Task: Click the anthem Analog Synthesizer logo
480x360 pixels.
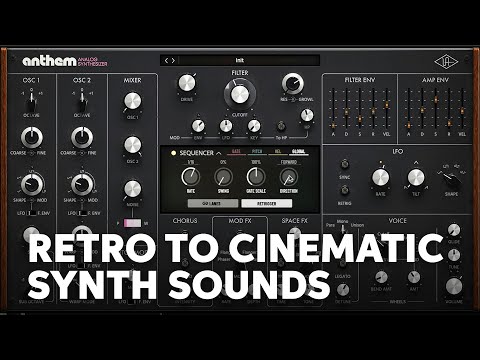Action: [x=65, y=61]
